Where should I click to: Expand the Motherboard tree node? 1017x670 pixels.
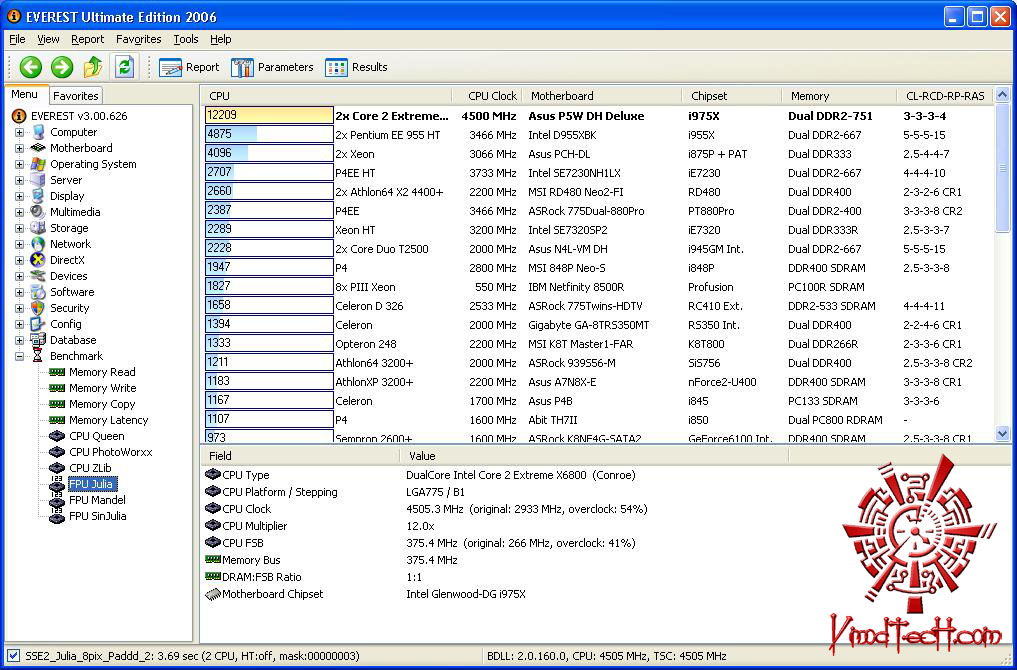tap(19, 149)
